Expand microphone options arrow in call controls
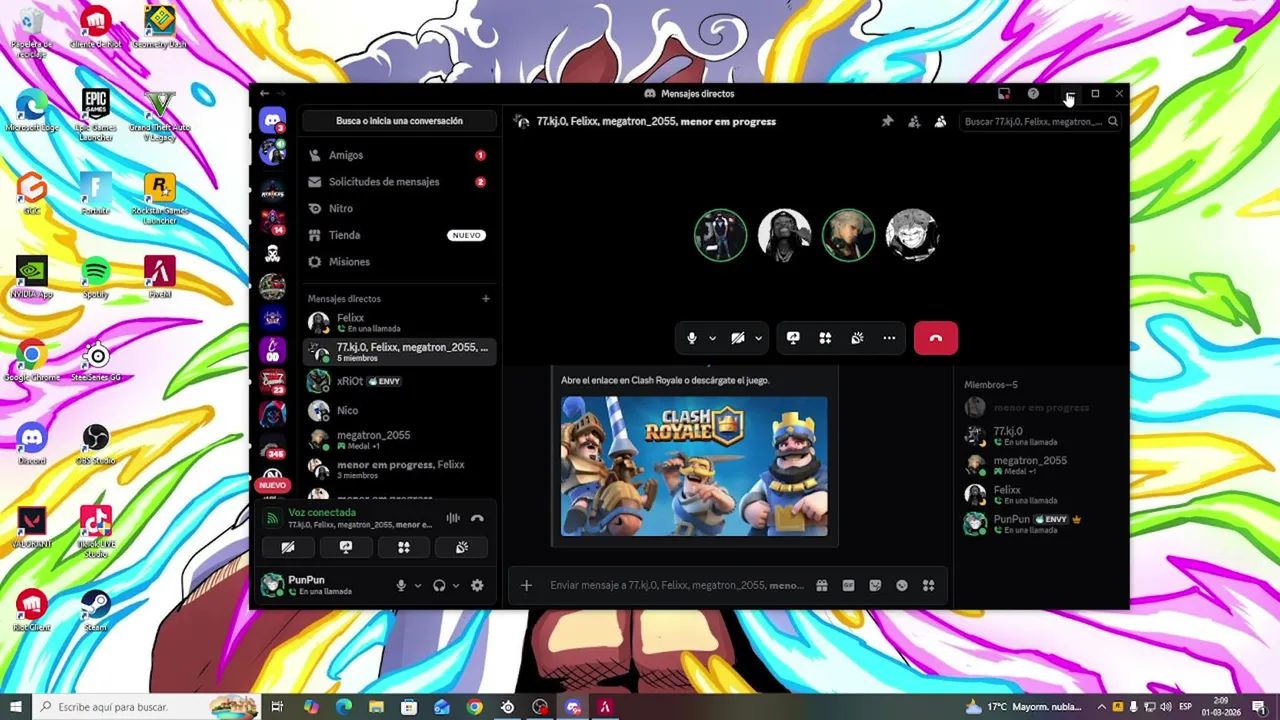This screenshot has height=720, width=1280. coord(712,338)
